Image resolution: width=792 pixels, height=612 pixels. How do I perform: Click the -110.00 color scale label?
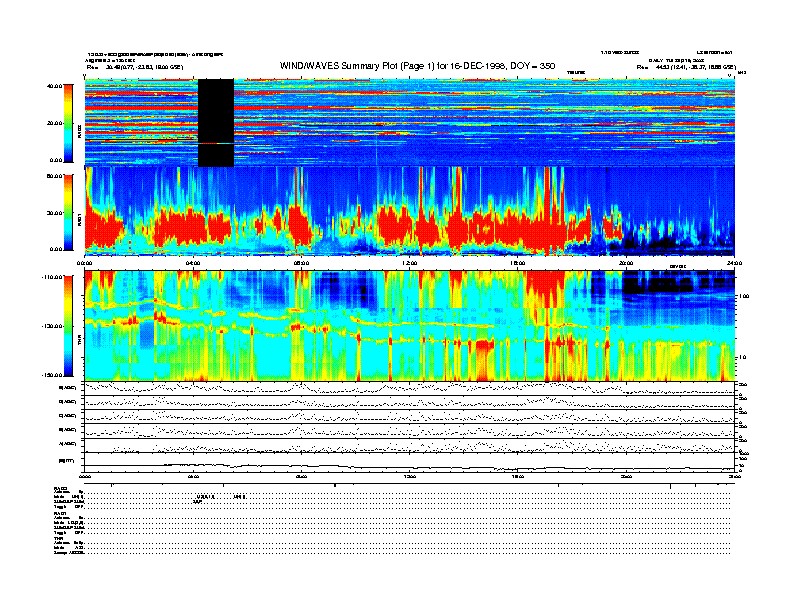click(x=53, y=277)
